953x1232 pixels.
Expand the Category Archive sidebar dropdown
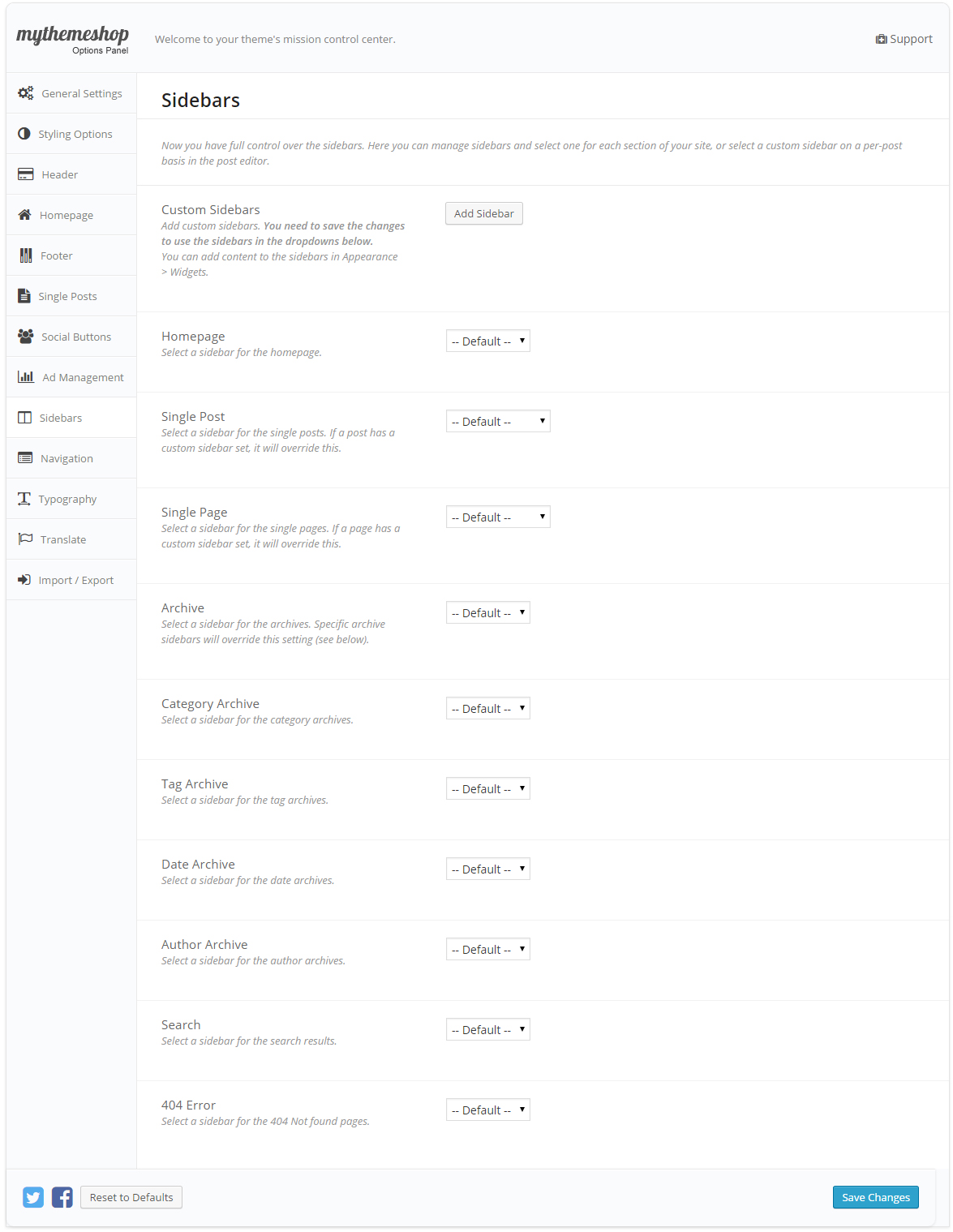(x=488, y=708)
